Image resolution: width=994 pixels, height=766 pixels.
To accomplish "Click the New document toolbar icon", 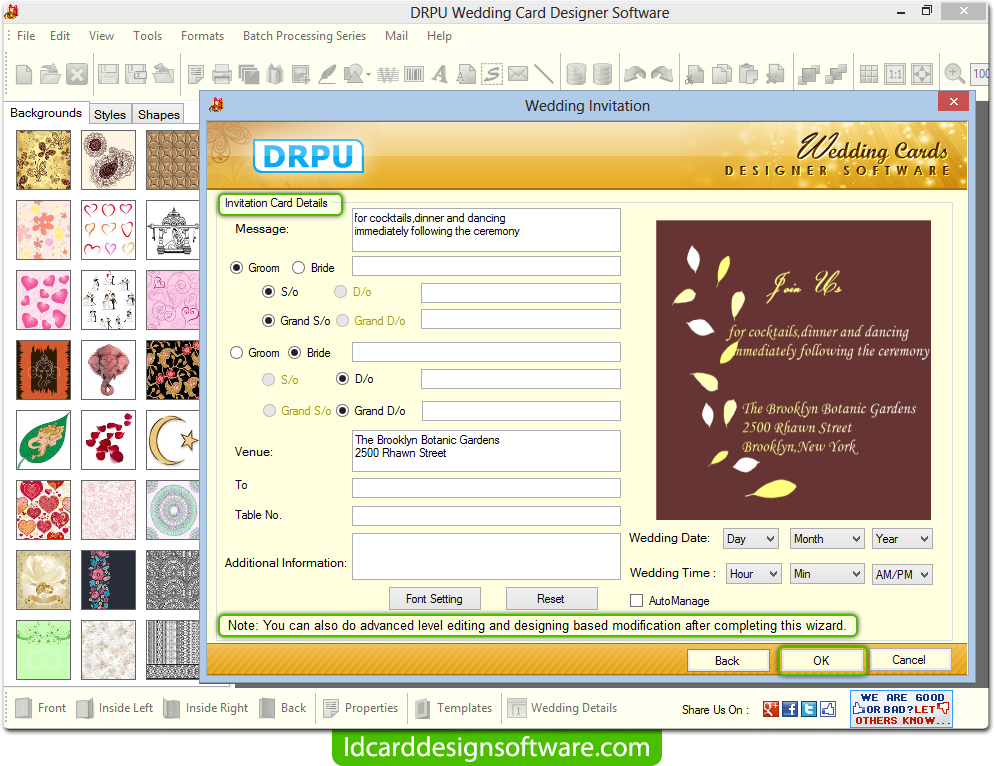I will coord(24,74).
